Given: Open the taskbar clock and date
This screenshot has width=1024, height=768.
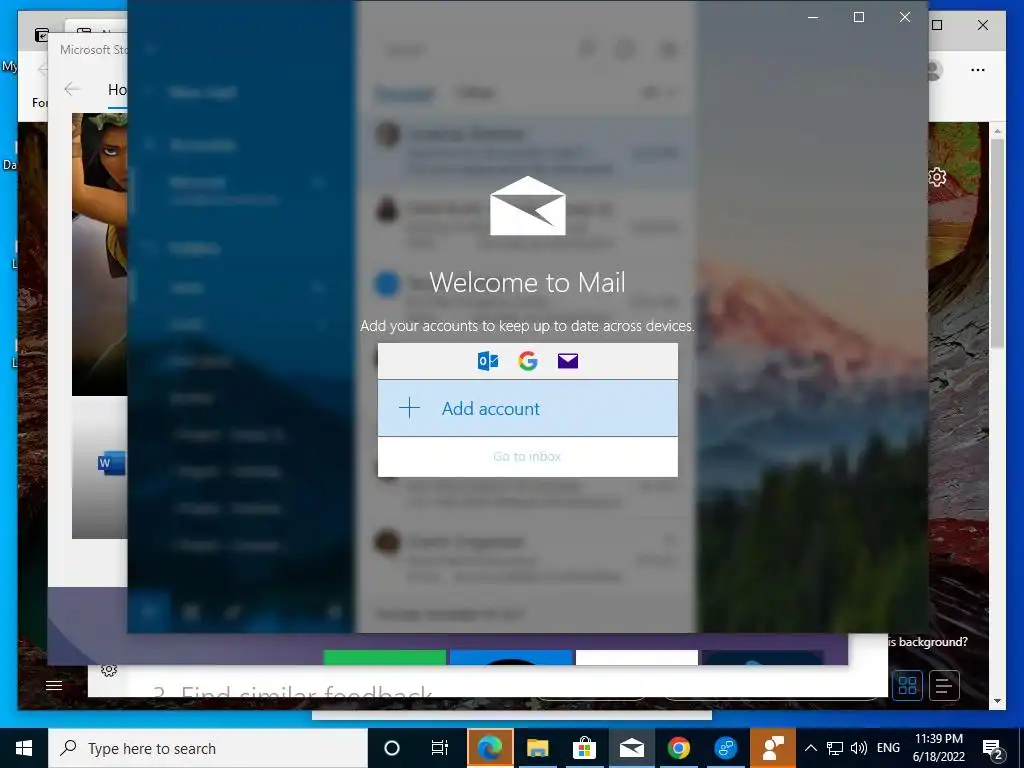Looking at the screenshot, I should point(938,748).
